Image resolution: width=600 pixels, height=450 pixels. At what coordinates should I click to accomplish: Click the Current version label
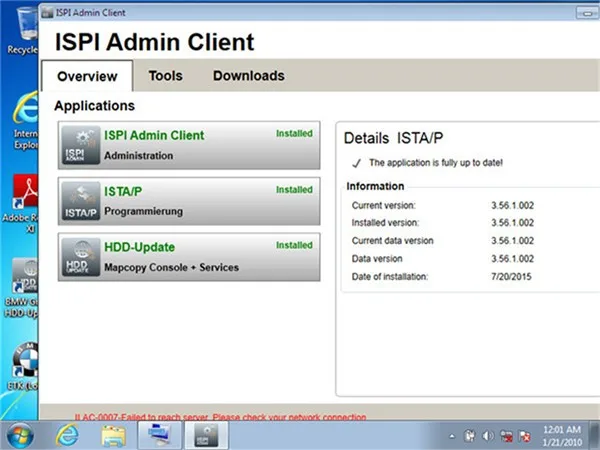tap(383, 205)
